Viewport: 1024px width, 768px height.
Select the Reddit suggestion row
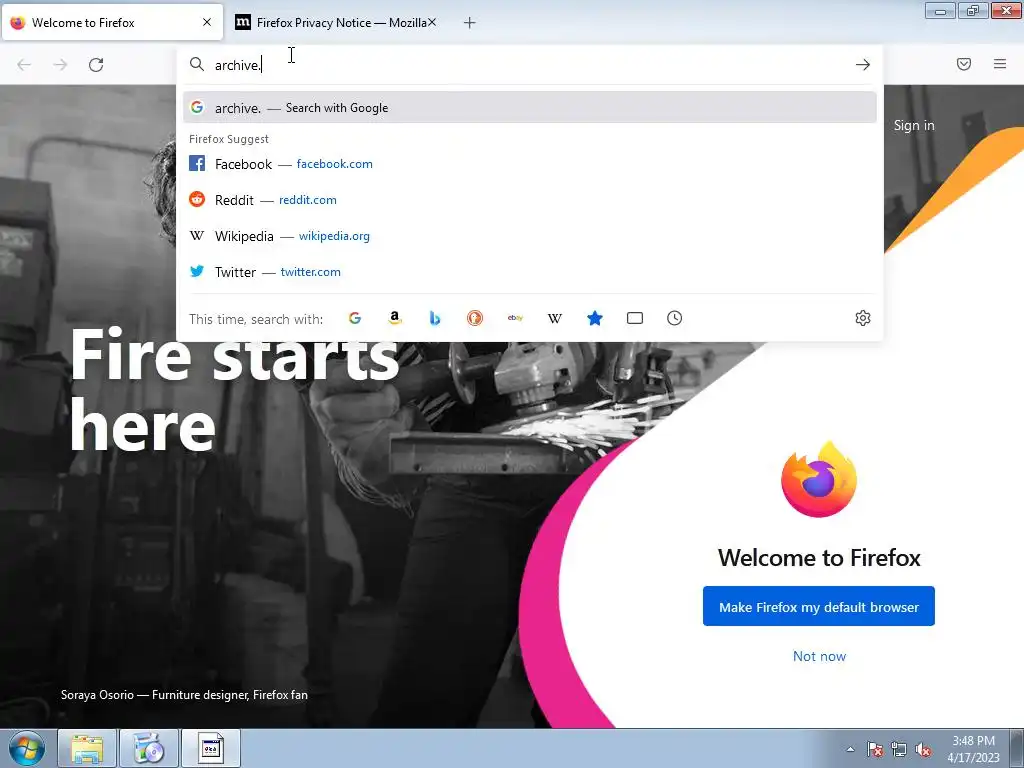point(530,200)
